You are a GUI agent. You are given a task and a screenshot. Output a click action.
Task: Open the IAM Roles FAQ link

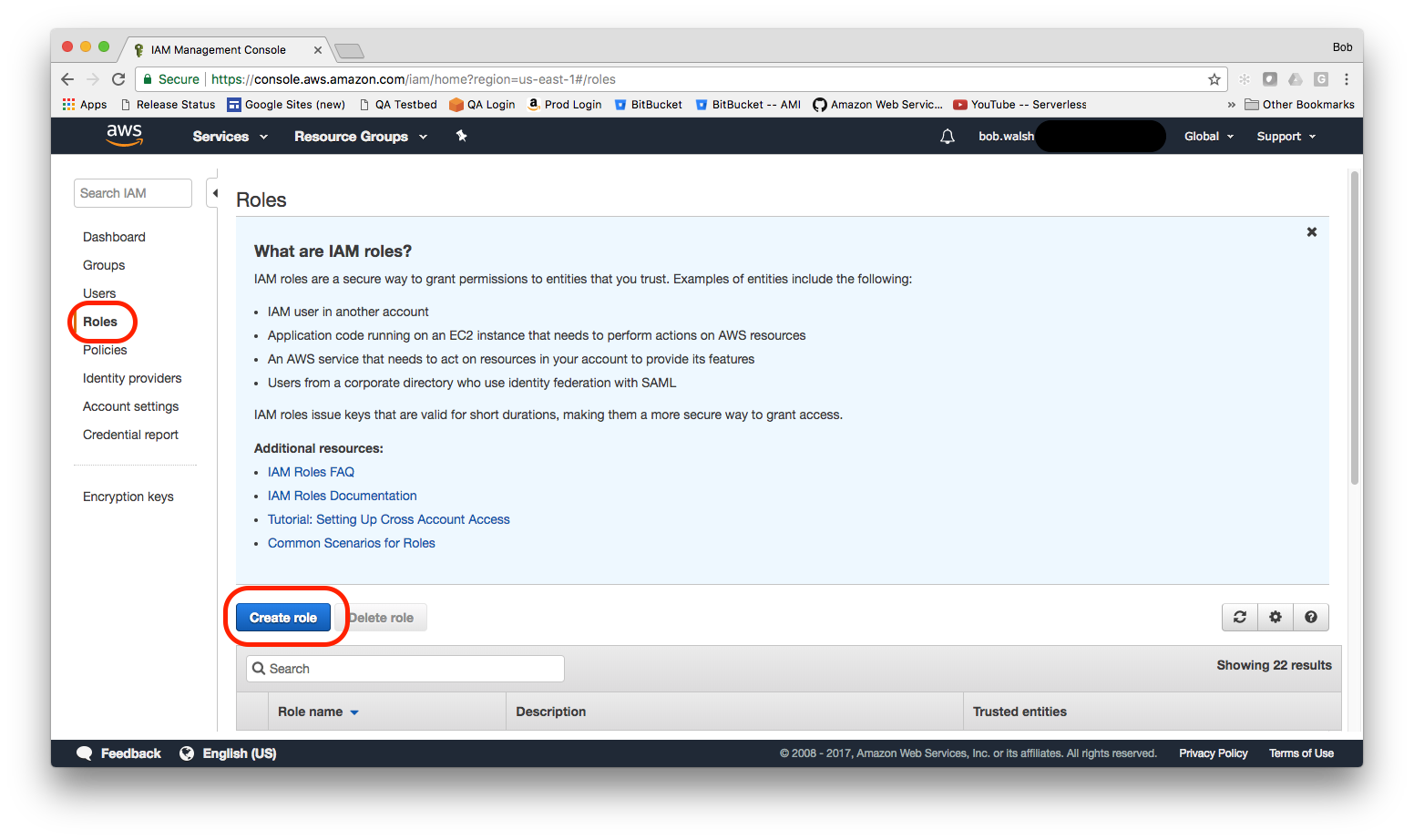pos(311,472)
